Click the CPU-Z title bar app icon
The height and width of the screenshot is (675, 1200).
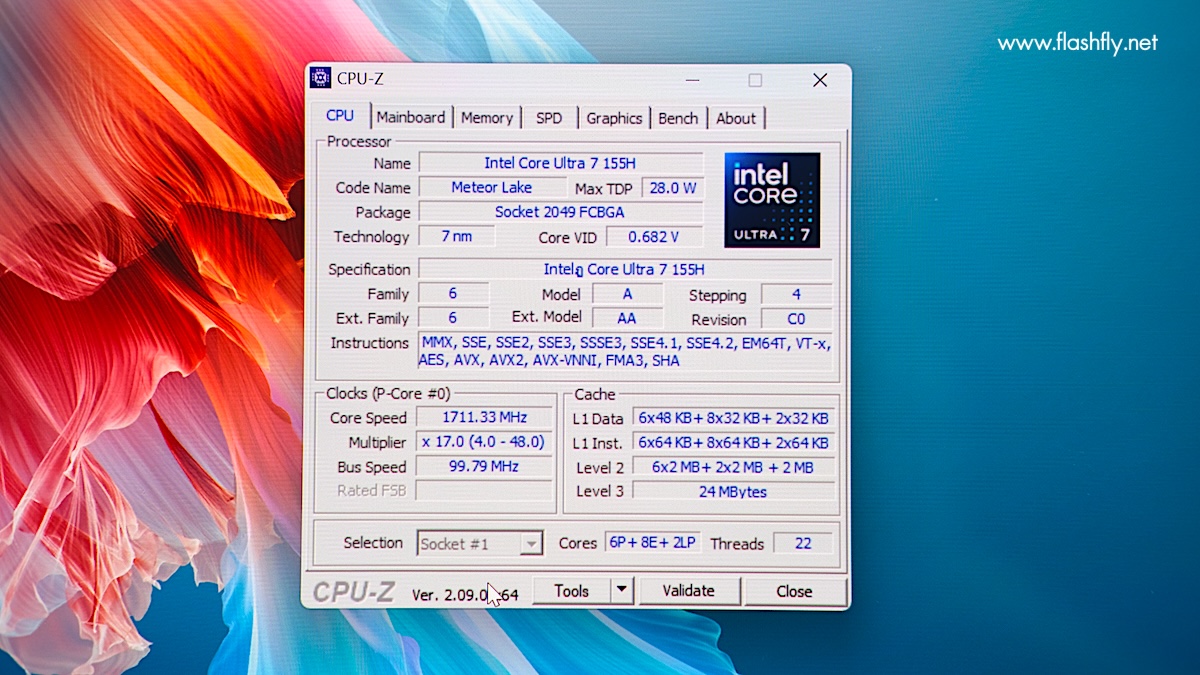click(x=320, y=79)
